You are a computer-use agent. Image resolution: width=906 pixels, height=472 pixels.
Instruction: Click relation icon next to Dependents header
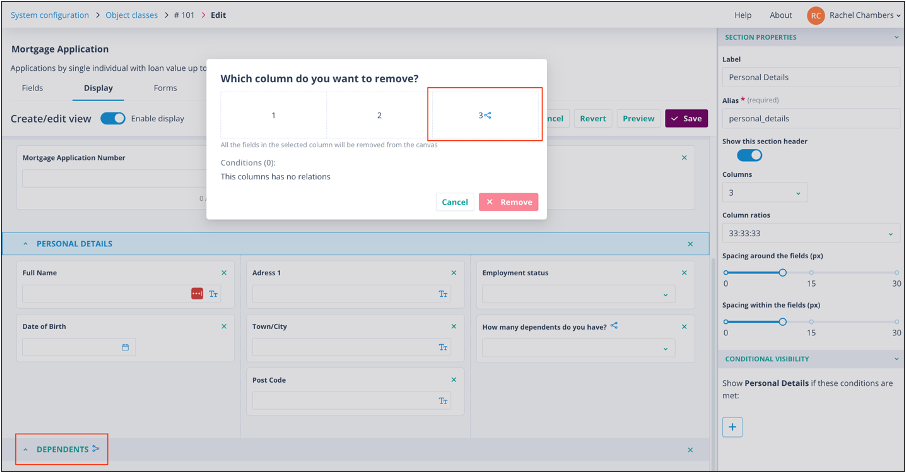tap(95, 448)
